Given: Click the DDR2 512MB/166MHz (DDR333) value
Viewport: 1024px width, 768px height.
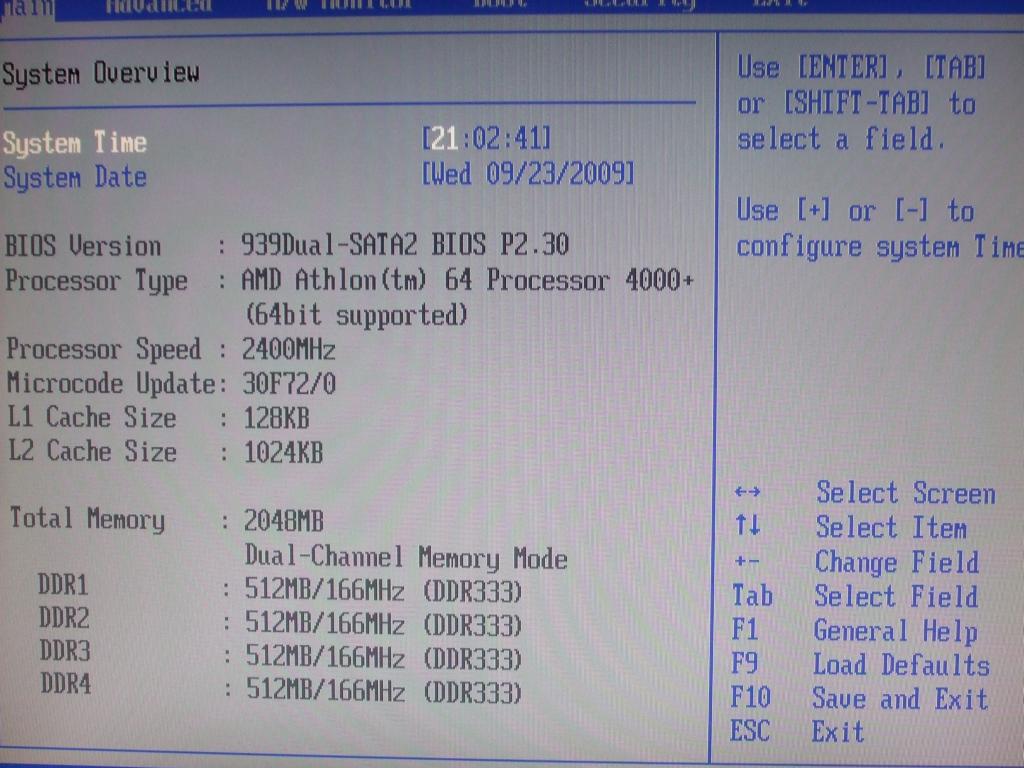Looking at the screenshot, I should tap(384, 624).
